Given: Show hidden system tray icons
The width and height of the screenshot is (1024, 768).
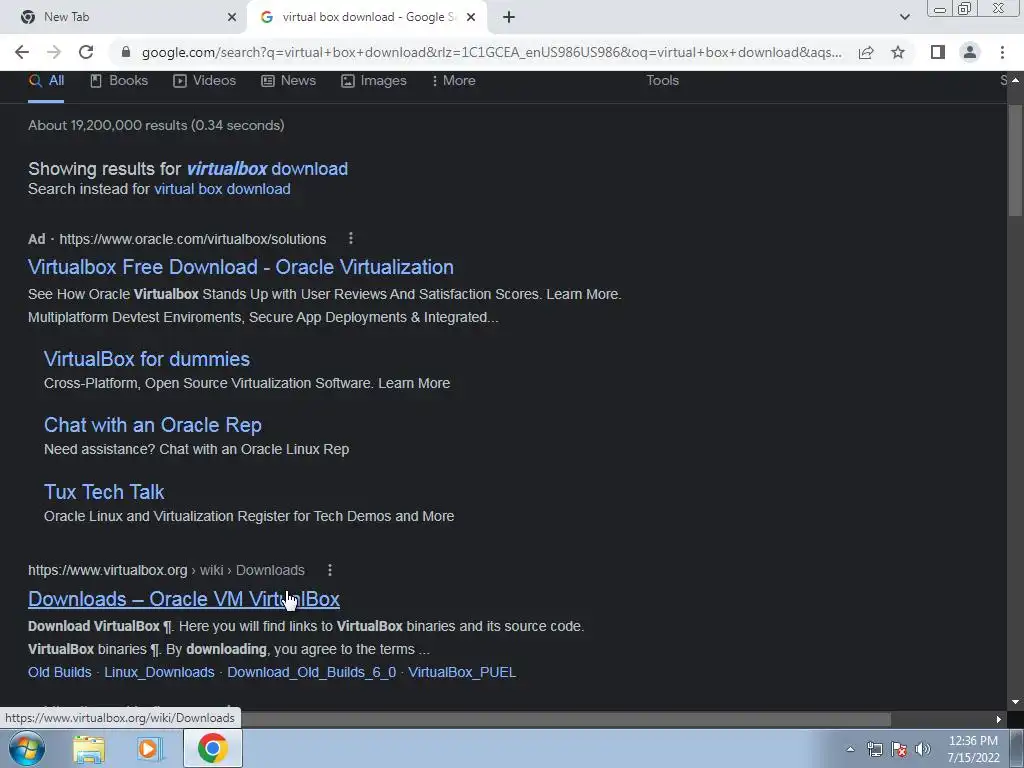Looking at the screenshot, I should [x=850, y=749].
